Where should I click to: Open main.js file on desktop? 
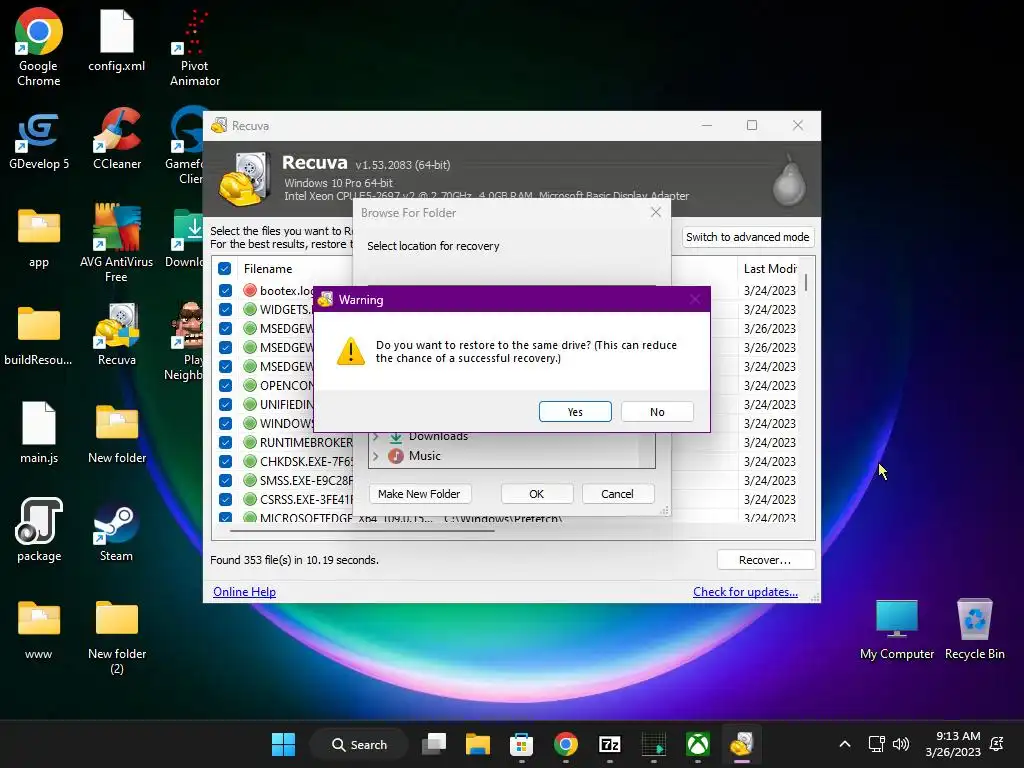39,432
